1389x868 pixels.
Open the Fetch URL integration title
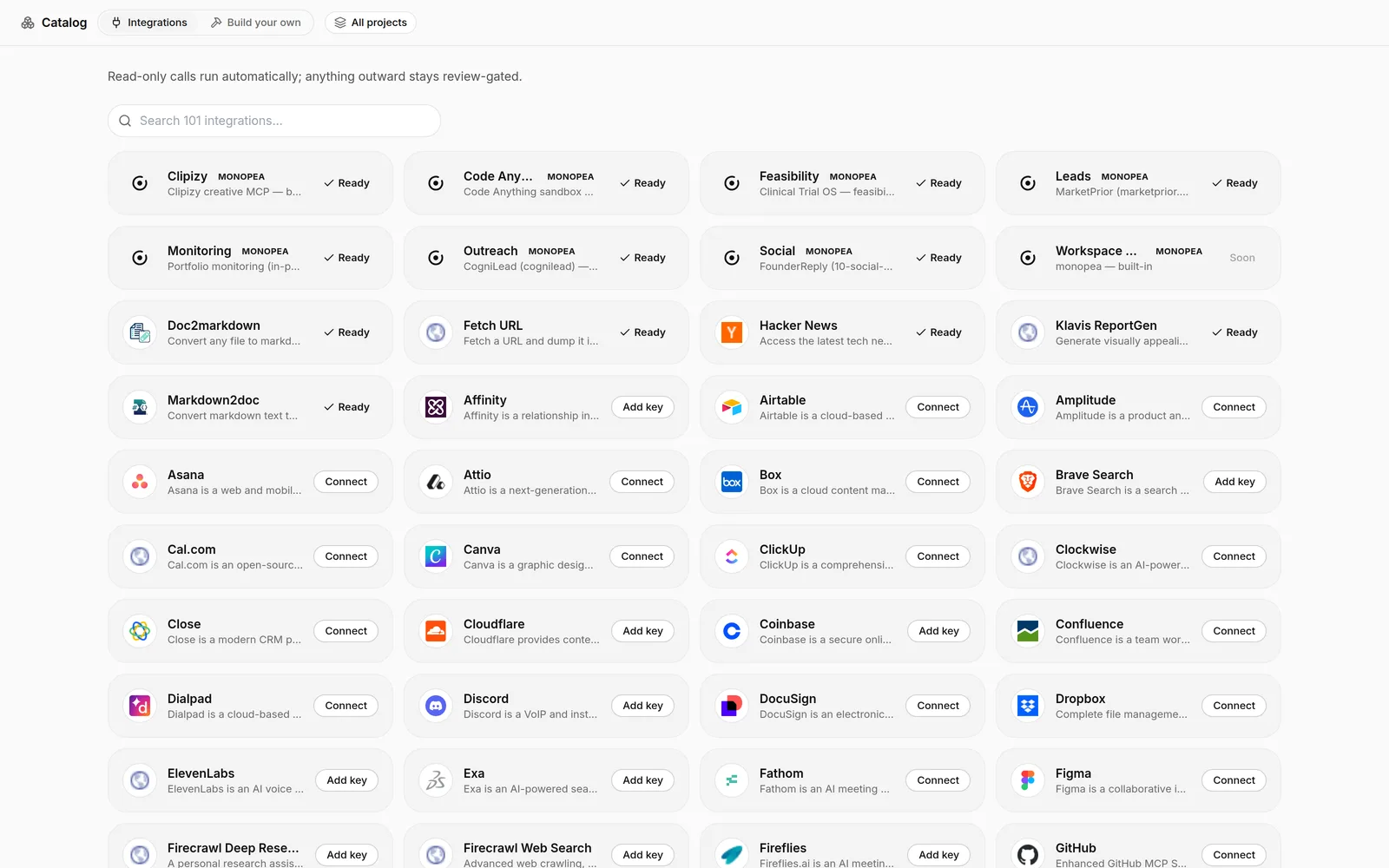pyautogui.click(x=493, y=325)
